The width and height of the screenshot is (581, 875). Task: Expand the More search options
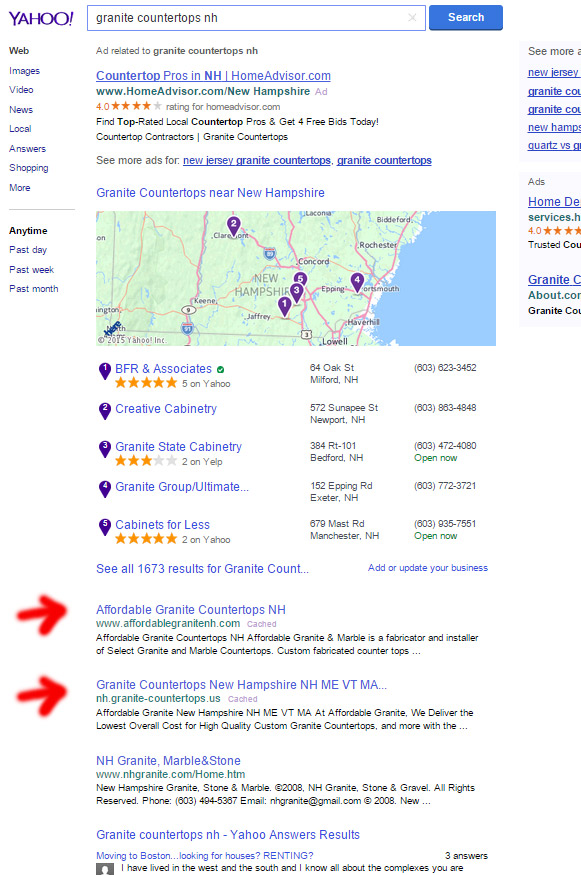20,188
